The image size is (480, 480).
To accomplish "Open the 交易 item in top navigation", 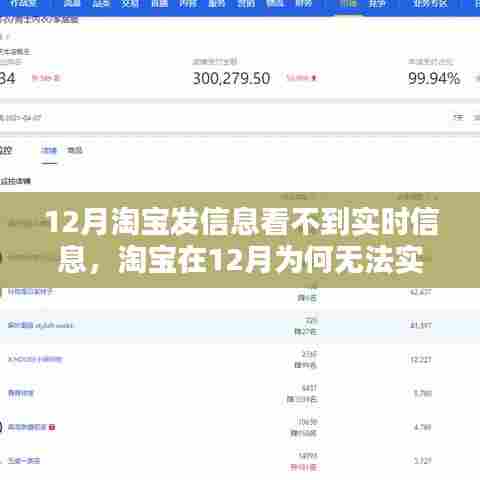I will 130,4.
